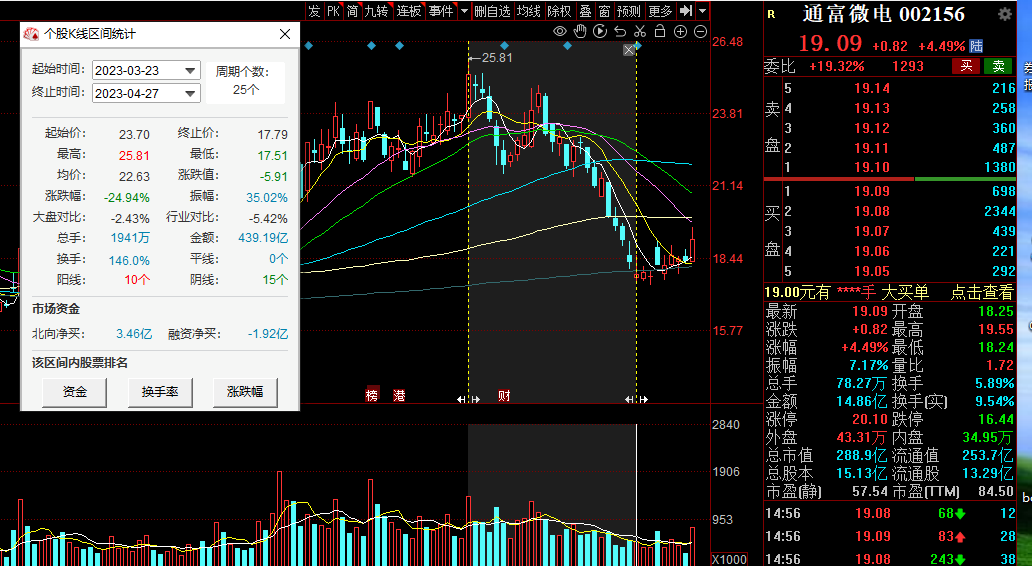Click the 资金 ranking button
This screenshot has height=566, width=1032.
click(x=74, y=392)
